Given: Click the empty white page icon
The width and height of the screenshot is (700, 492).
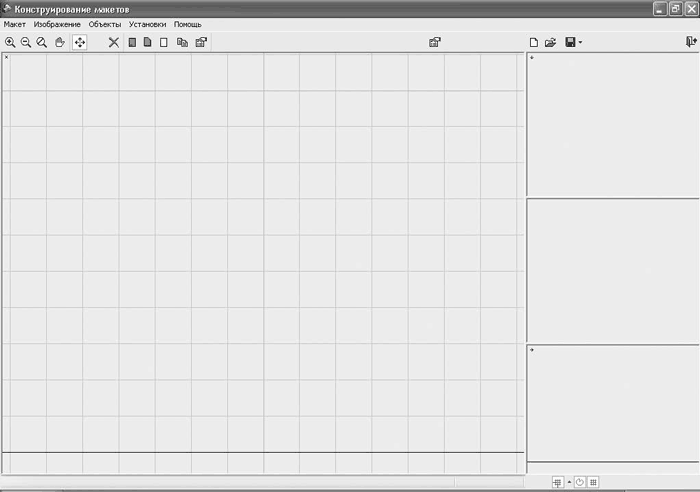Looking at the screenshot, I should click(x=164, y=42).
